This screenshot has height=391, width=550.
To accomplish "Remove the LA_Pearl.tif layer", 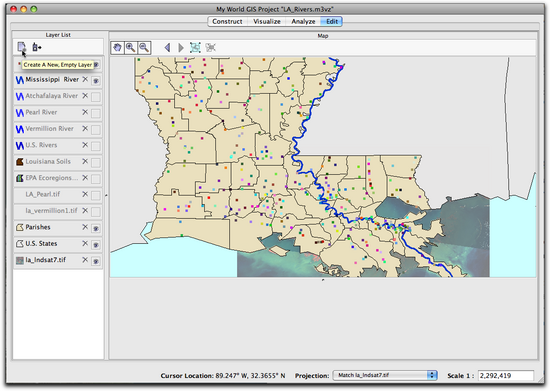I will (85, 194).
